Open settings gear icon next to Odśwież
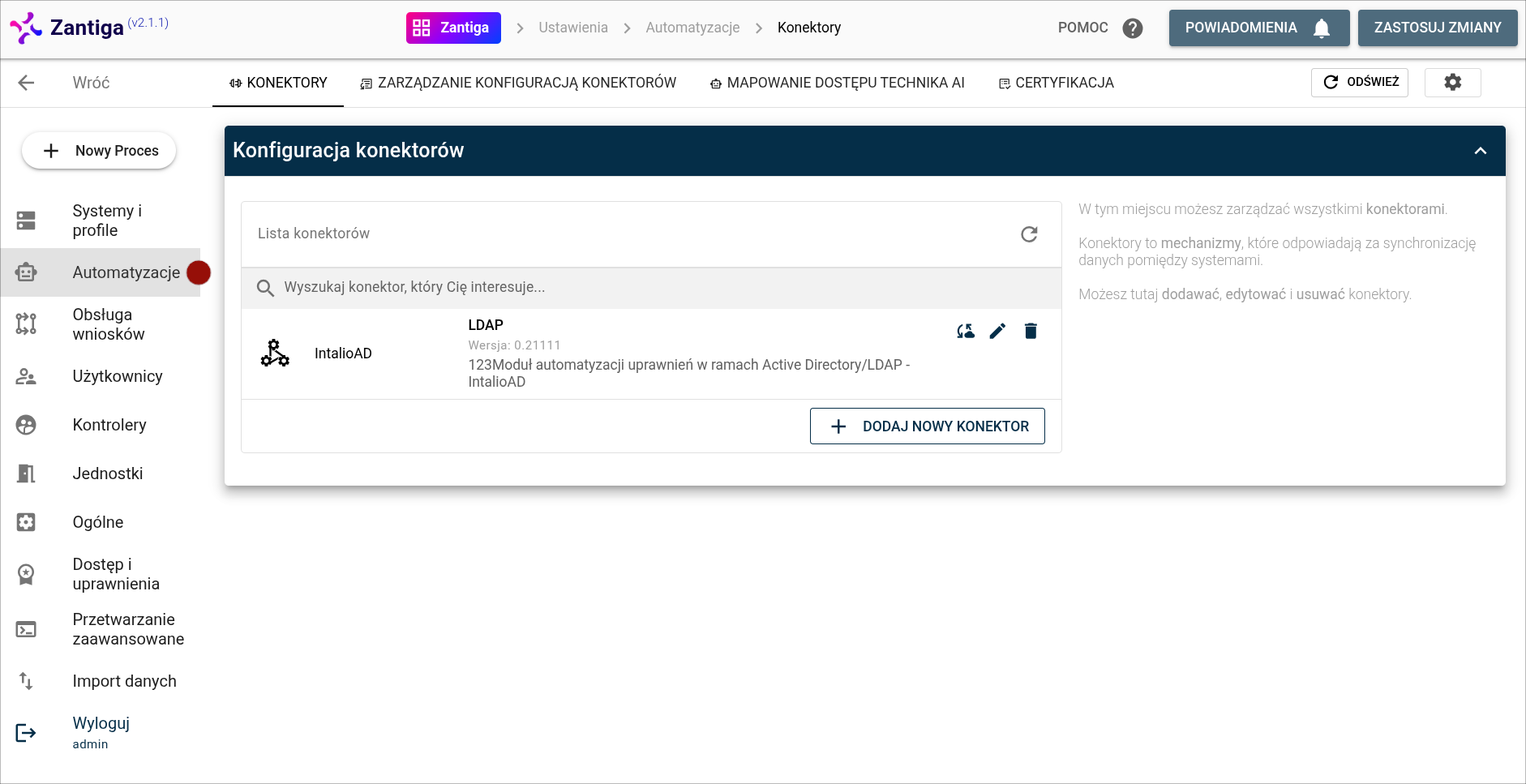The width and height of the screenshot is (1526, 784). point(1452,82)
